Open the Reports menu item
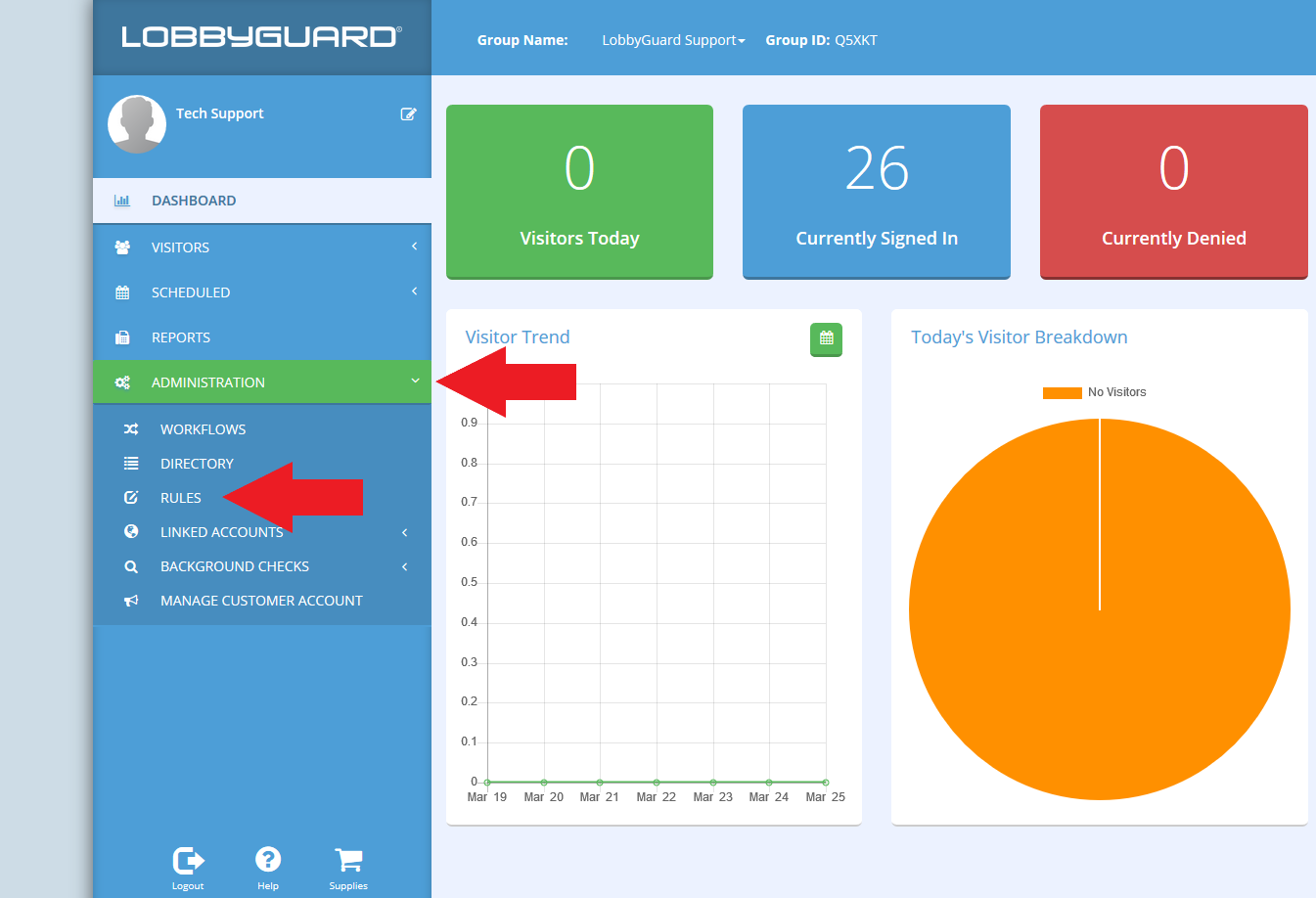Viewport: 1316px width, 898px height. (x=262, y=337)
